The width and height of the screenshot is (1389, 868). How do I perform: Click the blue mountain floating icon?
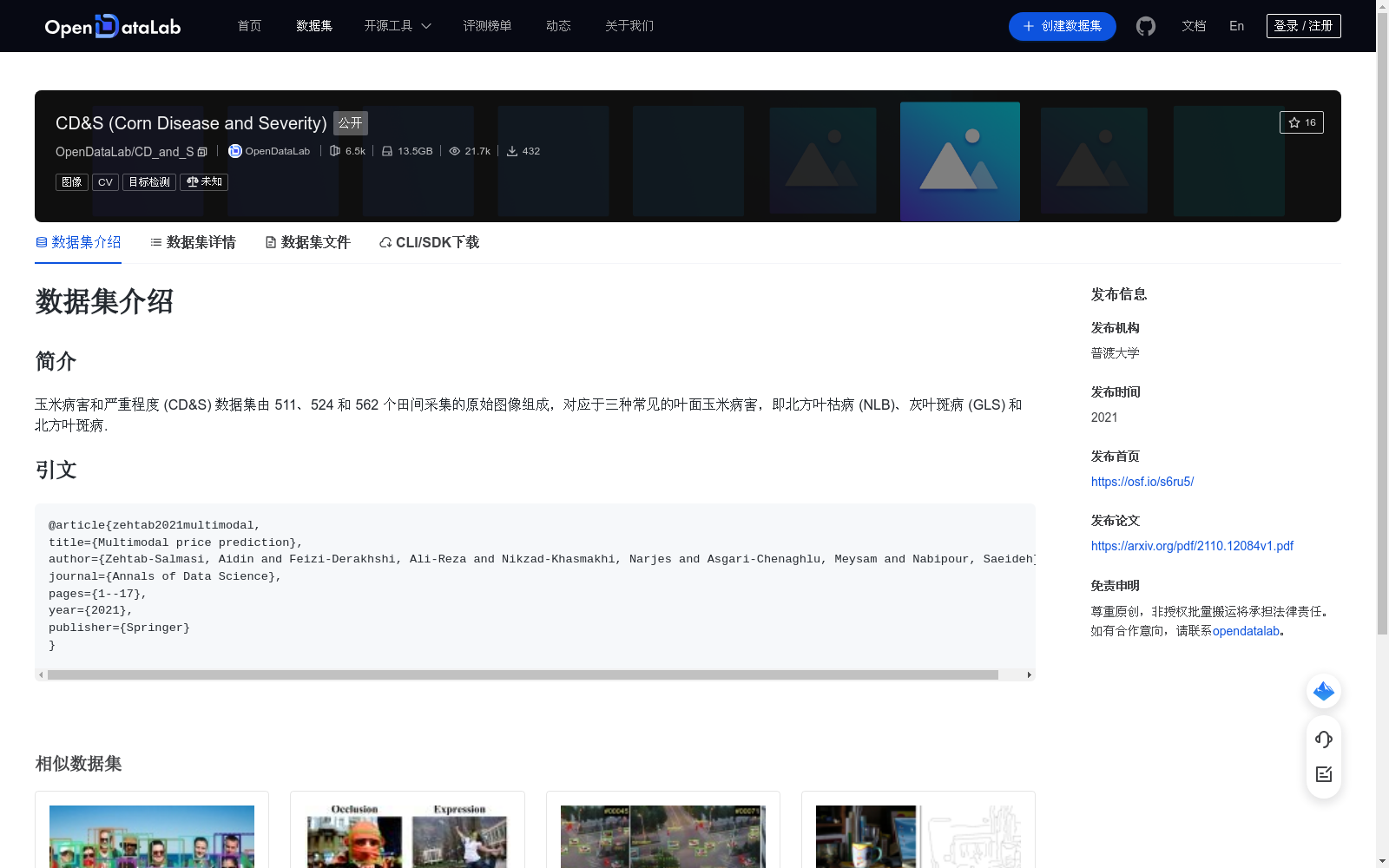click(x=1323, y=691)
